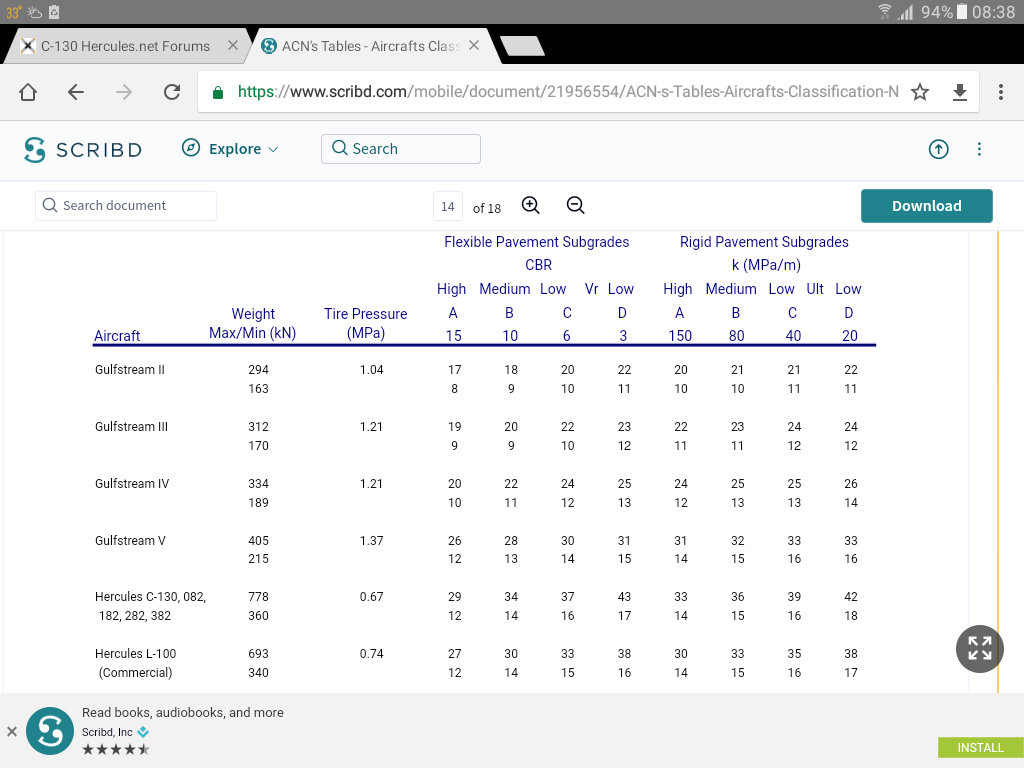Click the browser forward arrow
The image size is (1024, 768).
[124, 92]
